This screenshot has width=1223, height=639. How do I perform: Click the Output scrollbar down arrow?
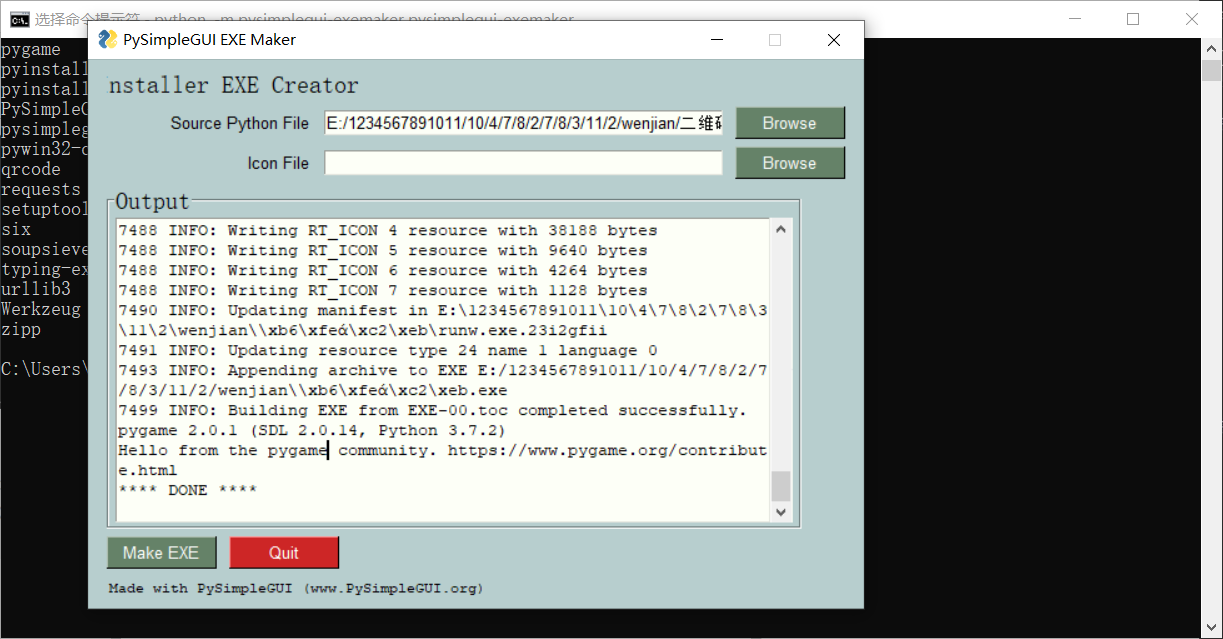click(x=781, y=511)
